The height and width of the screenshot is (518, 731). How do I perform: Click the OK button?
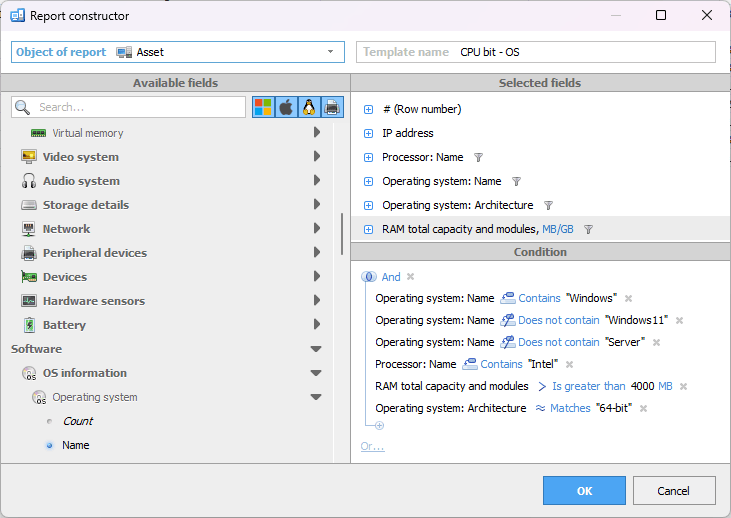tap(584, 490)
